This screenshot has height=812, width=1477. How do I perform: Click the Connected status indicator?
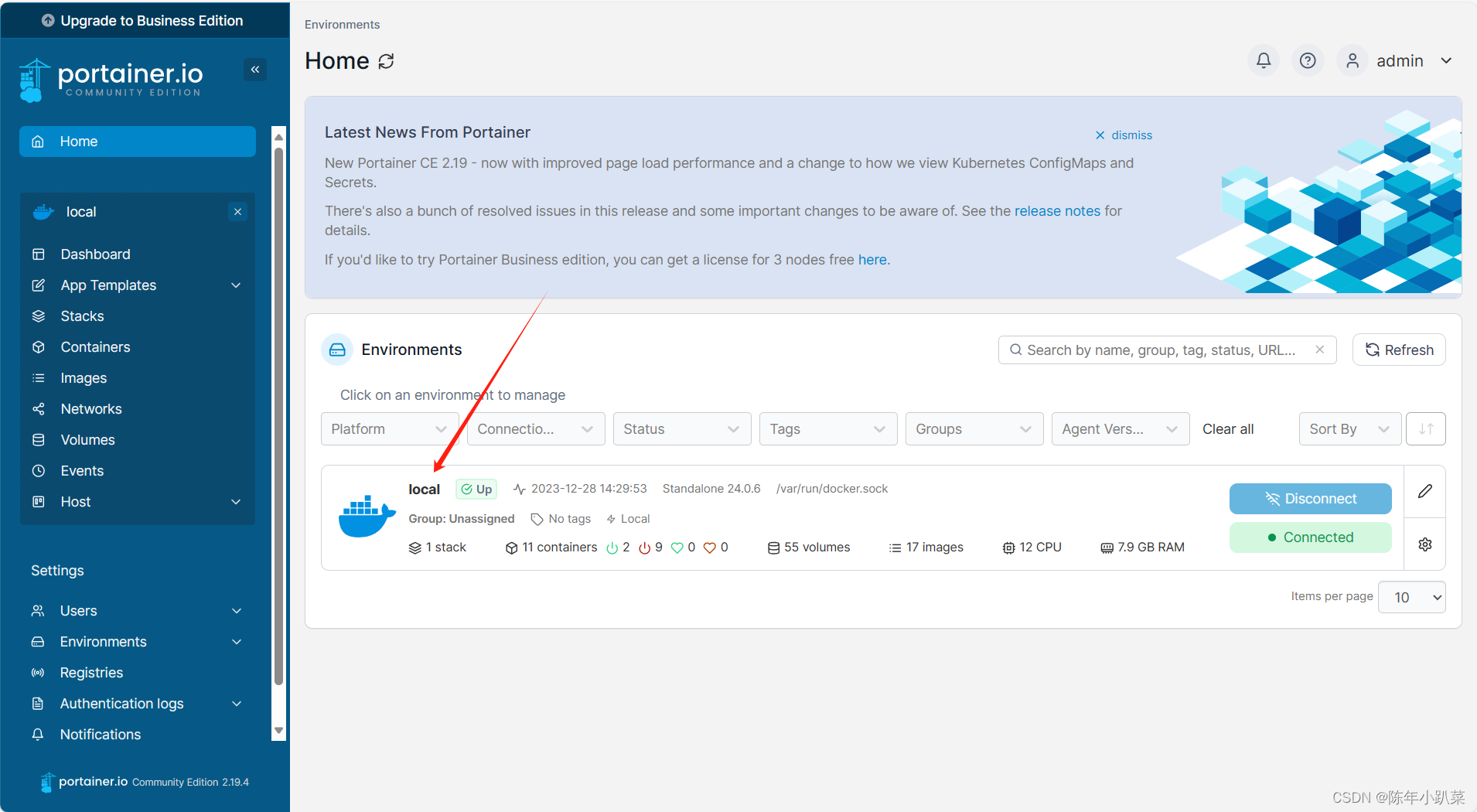(x=1311, y=537)
